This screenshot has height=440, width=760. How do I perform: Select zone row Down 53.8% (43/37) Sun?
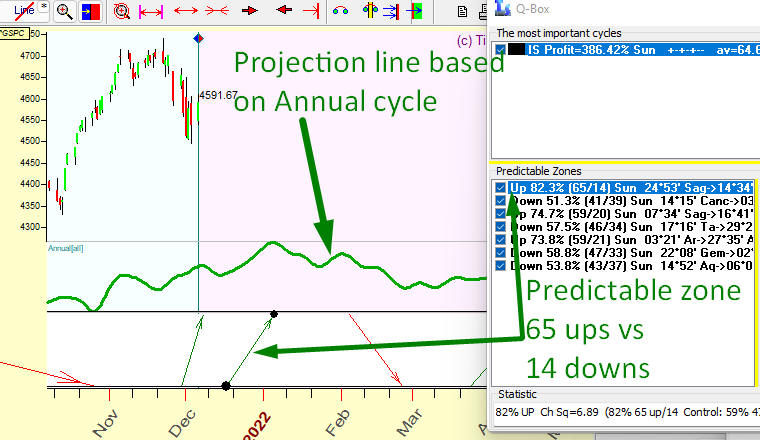pos(632,266)
